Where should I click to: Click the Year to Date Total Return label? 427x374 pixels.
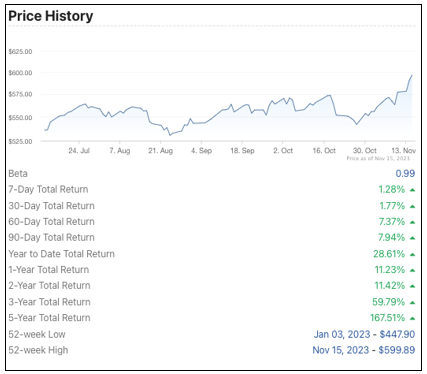62,254
